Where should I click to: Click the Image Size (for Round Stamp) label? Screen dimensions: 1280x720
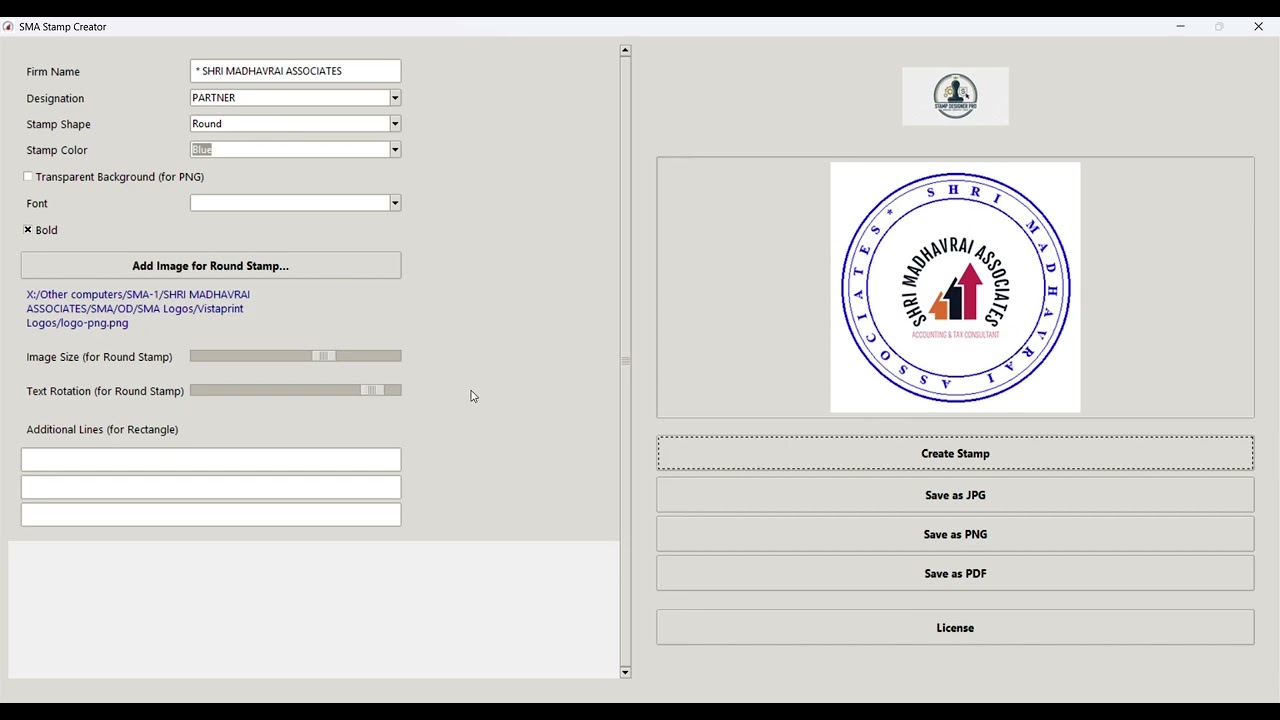99,357
